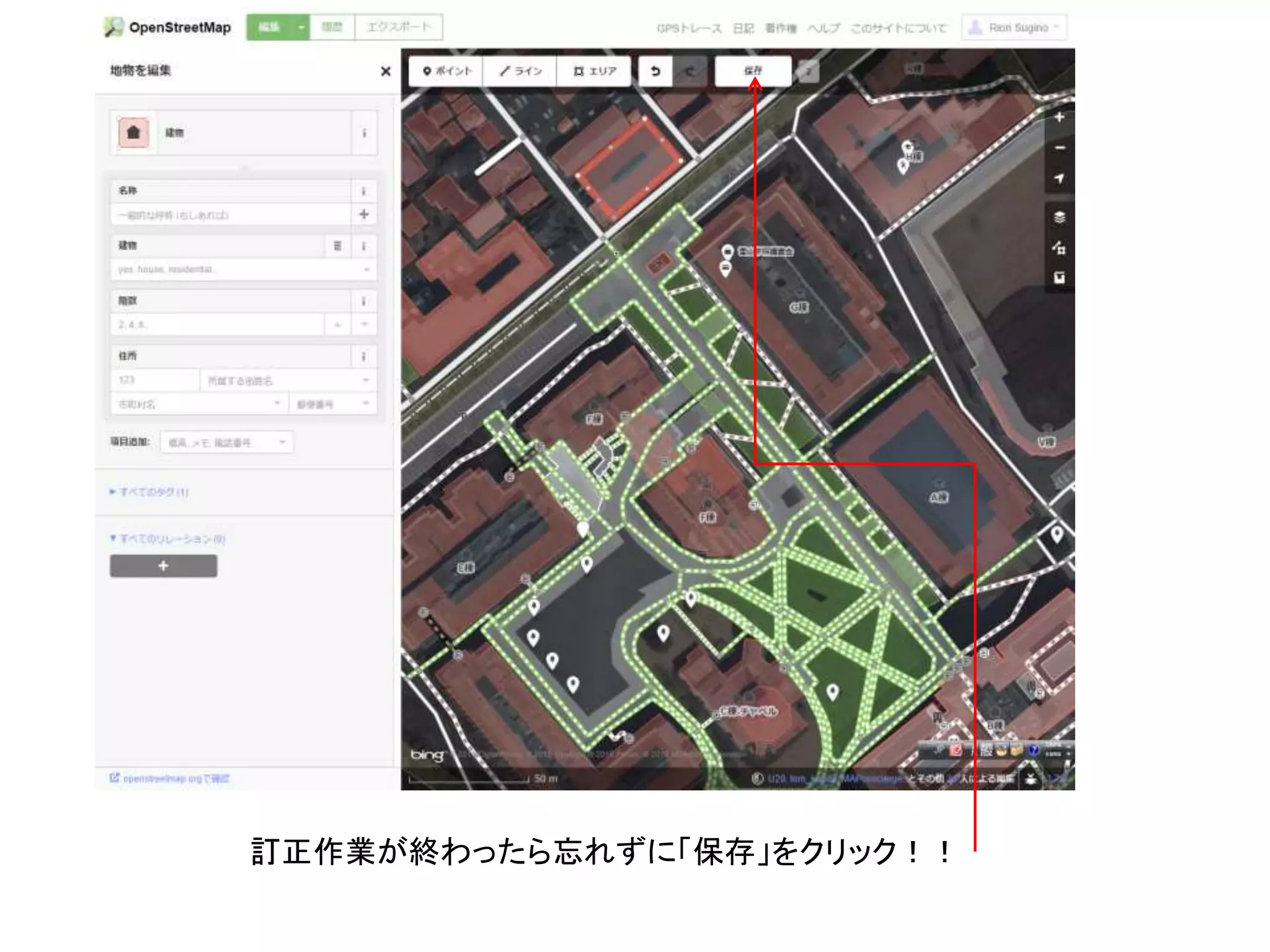Click the Bing imagery logo

click(427, 755)
